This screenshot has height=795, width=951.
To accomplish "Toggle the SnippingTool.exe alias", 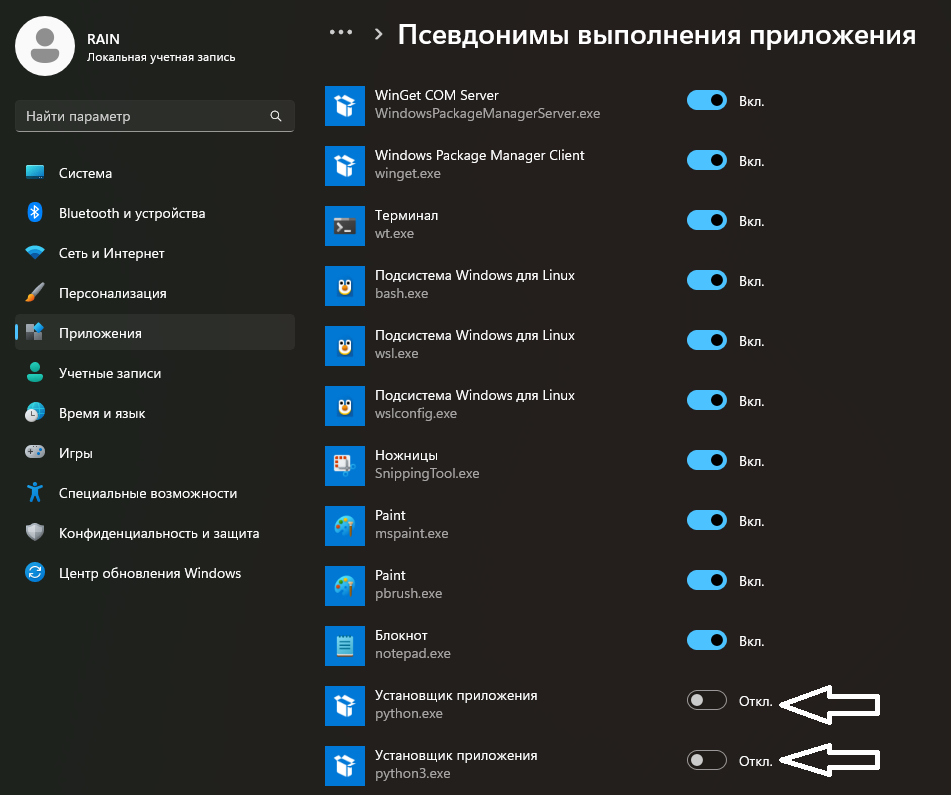I will pyautogui.click(x=707, y=461).
